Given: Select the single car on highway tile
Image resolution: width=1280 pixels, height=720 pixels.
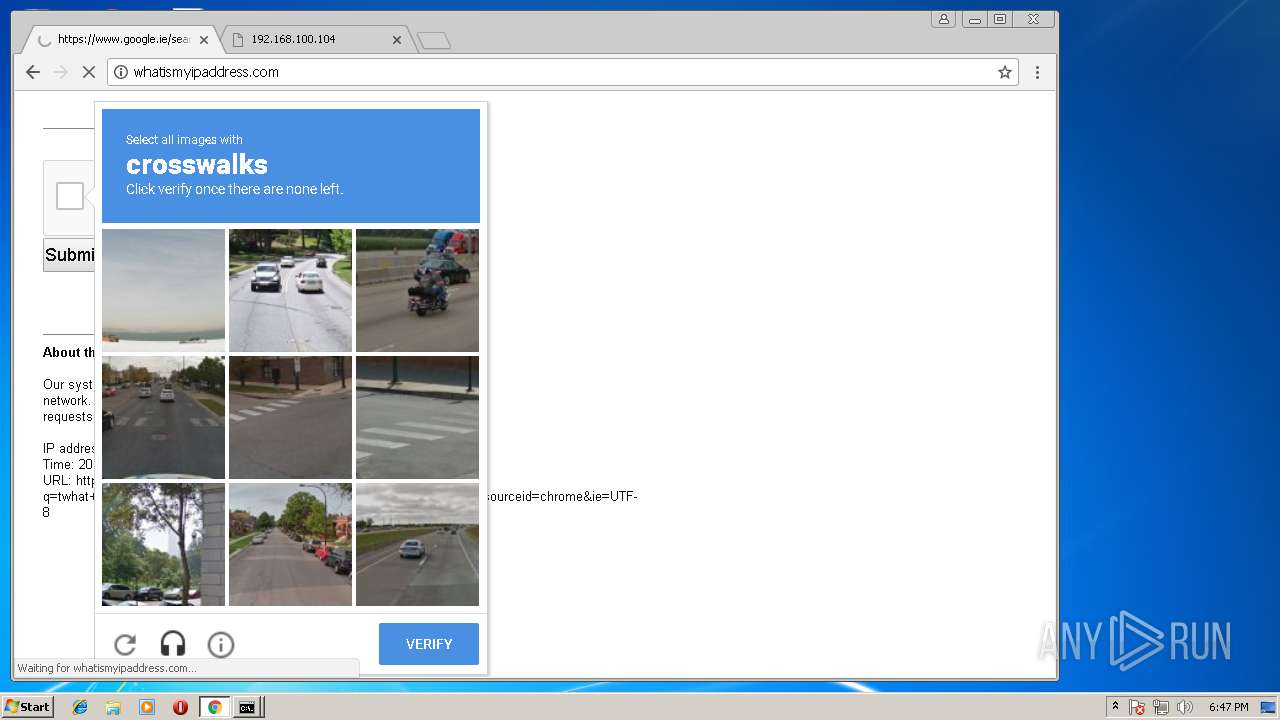Looking at the screenshot, I should [x=417, y=544].
